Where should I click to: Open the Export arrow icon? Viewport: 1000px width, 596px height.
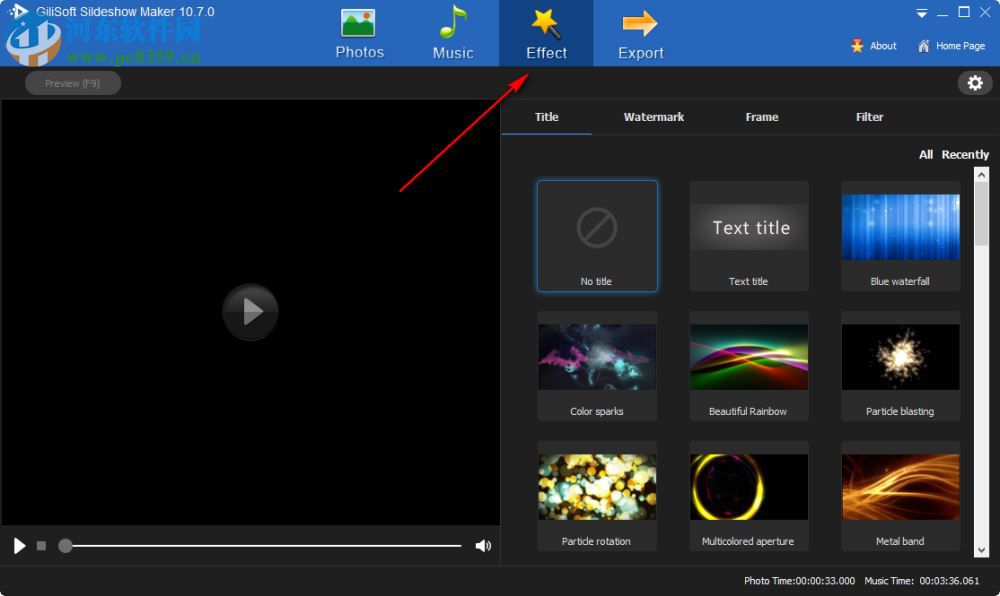coord(640,22)
